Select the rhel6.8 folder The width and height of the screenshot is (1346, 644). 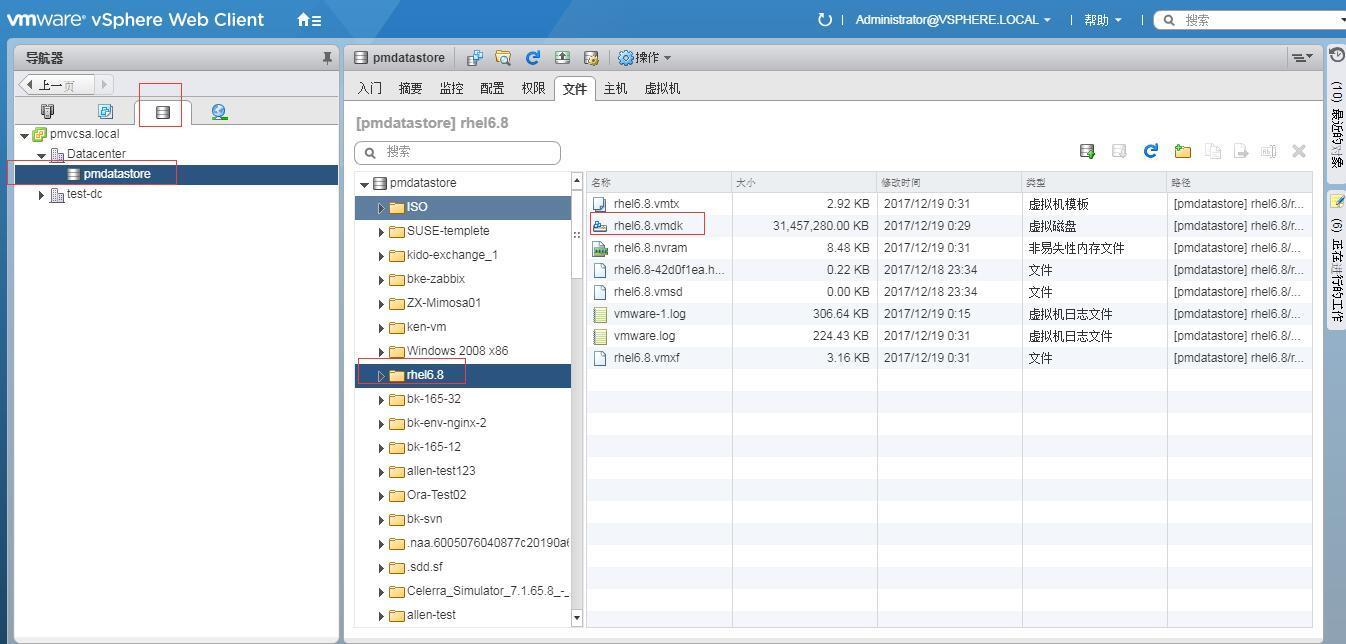(x=424, y=375)
